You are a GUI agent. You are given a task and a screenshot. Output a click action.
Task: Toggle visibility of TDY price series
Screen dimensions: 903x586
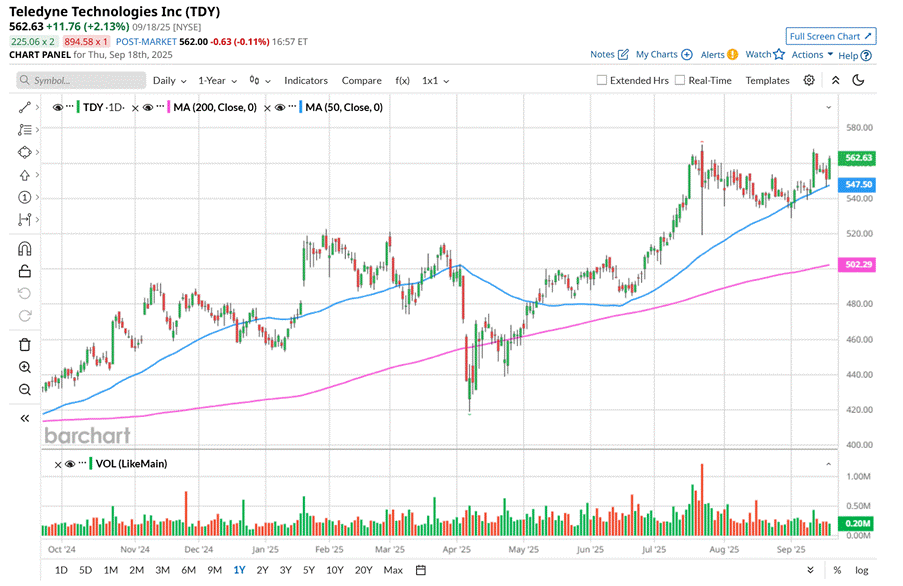click(x=58, y=108)
